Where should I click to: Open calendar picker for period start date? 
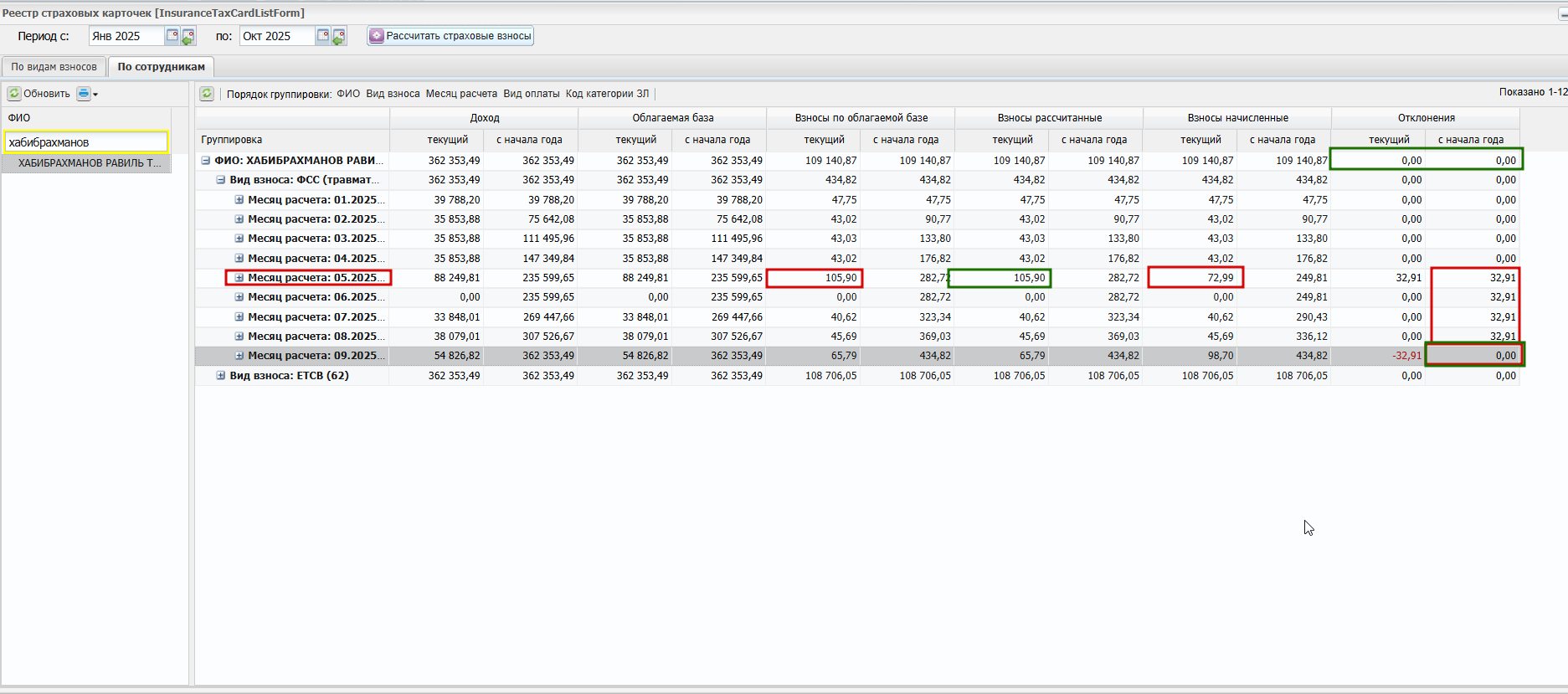point(172,36)
